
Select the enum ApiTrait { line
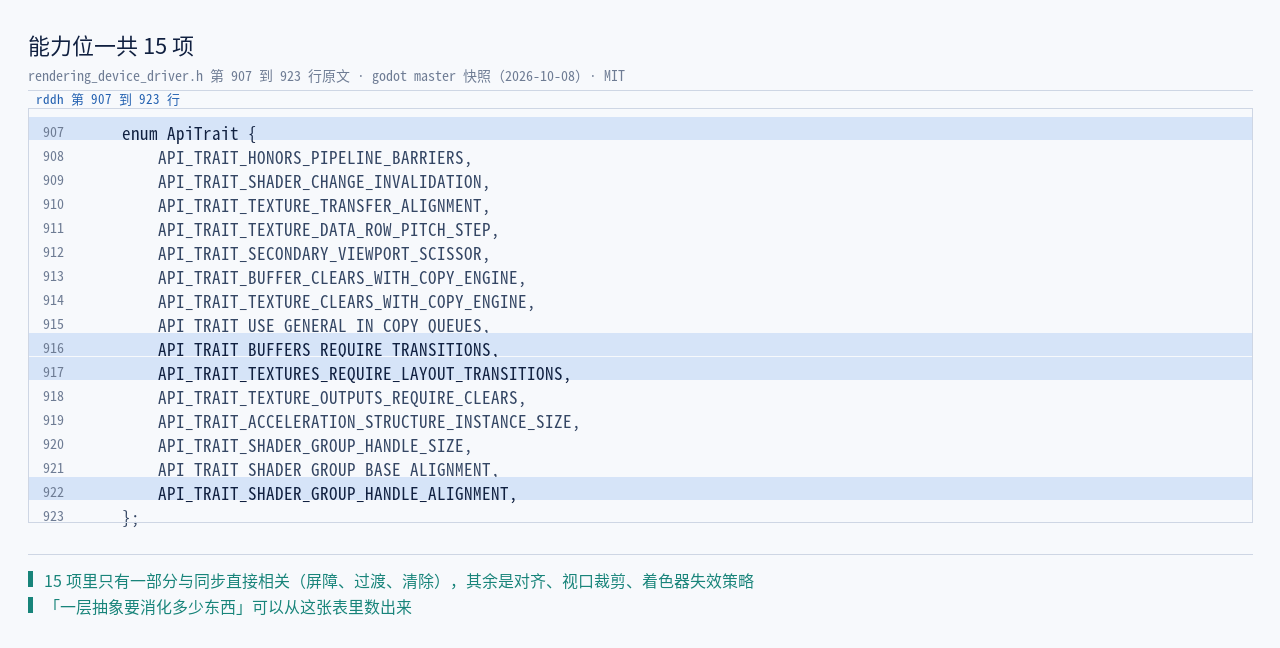pos(640,129)
